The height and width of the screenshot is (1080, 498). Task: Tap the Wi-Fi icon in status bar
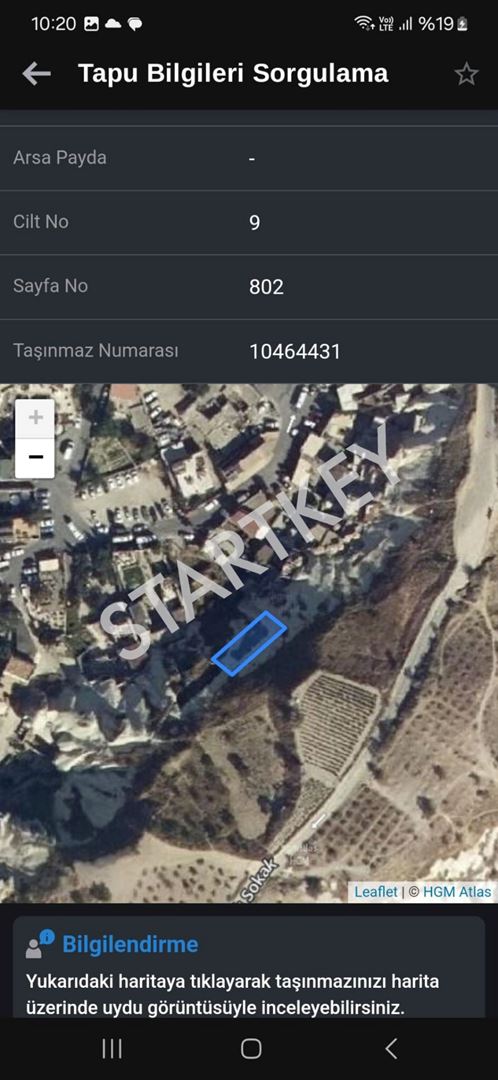[x=364, y=24]
